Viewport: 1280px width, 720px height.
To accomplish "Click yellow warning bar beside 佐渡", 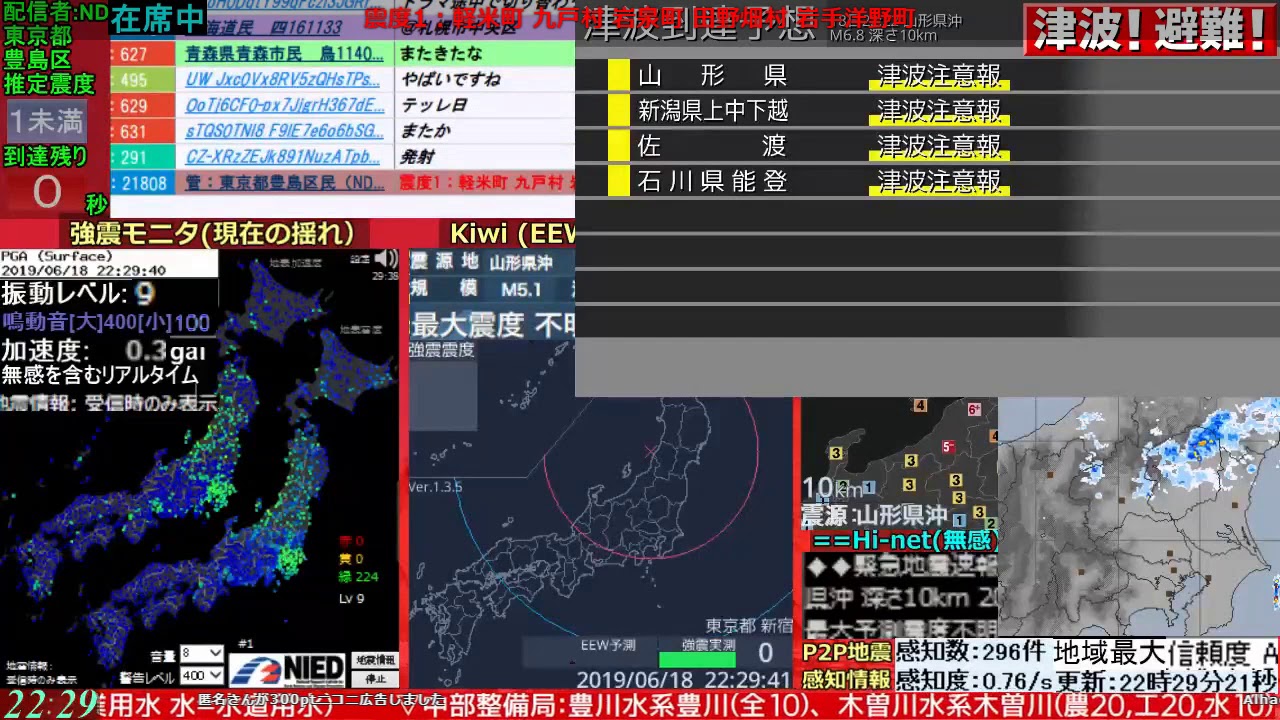I will click(619, 146).
